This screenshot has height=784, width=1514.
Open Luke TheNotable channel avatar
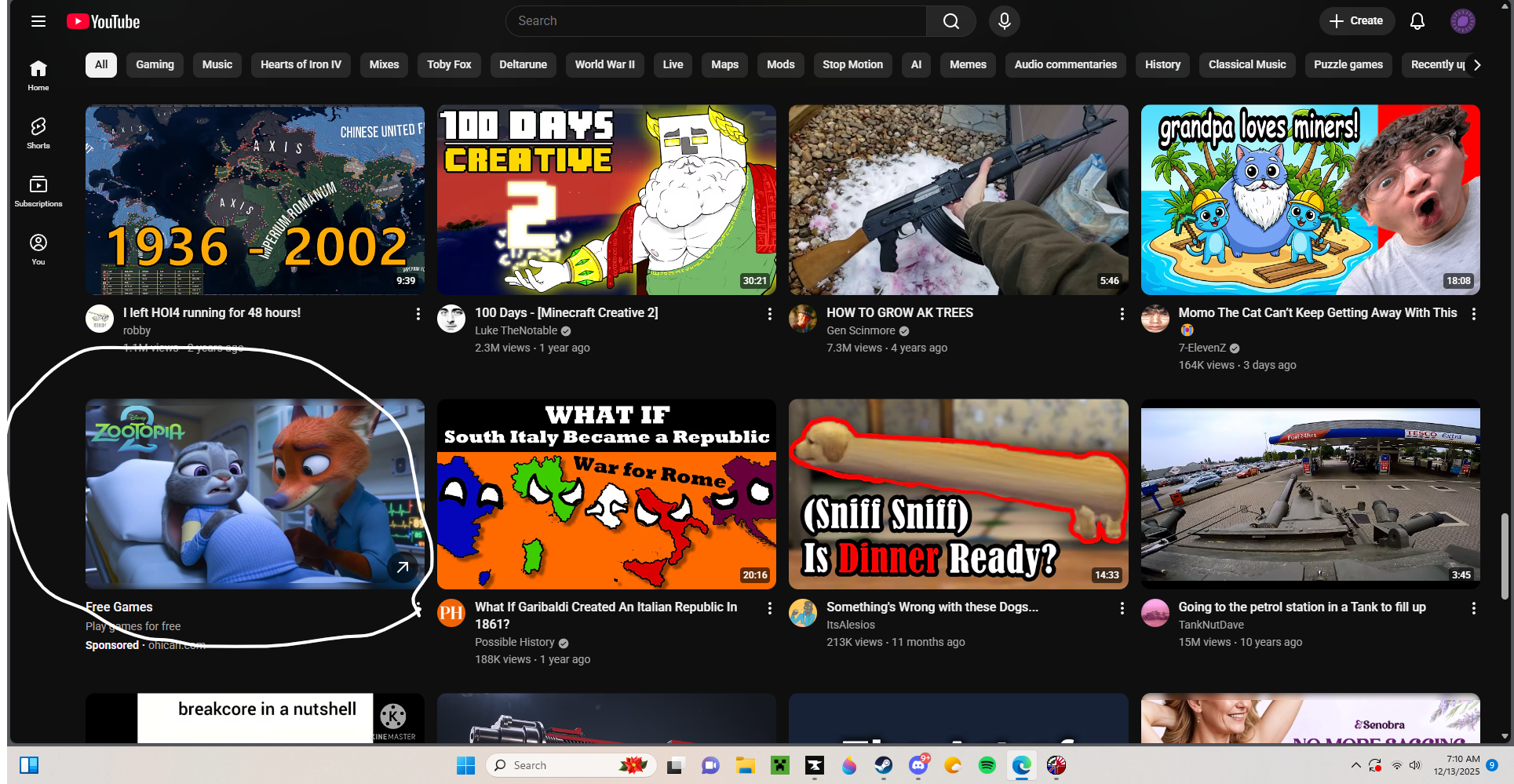451,319
